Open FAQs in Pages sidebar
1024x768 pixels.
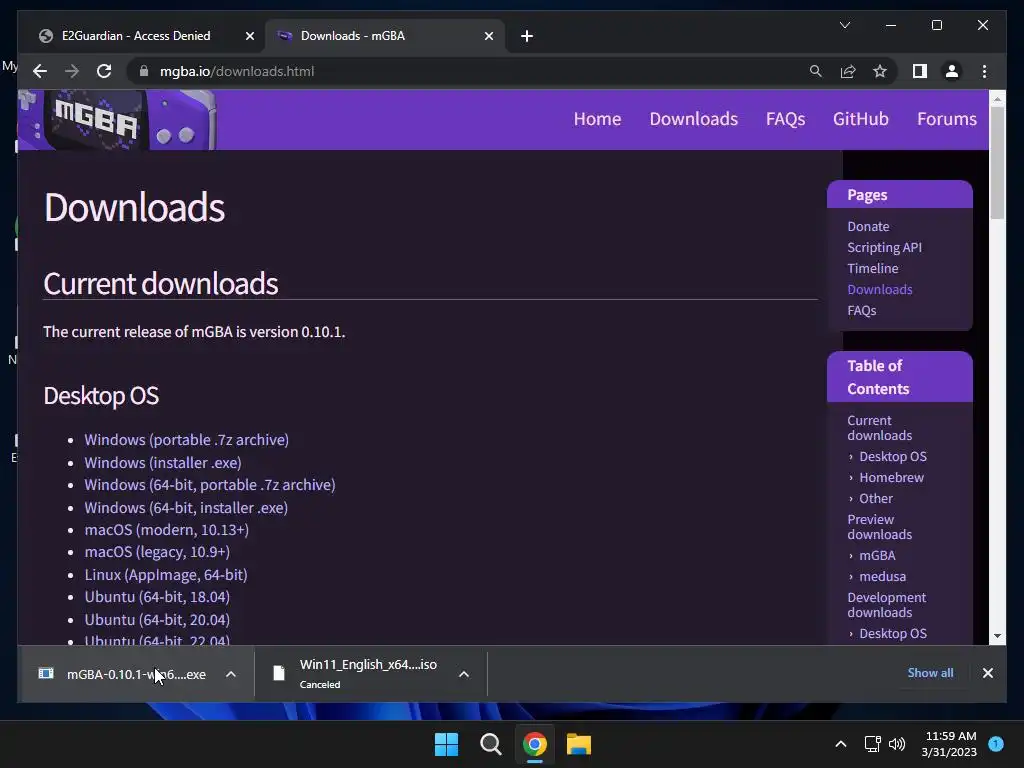[861, 311]
